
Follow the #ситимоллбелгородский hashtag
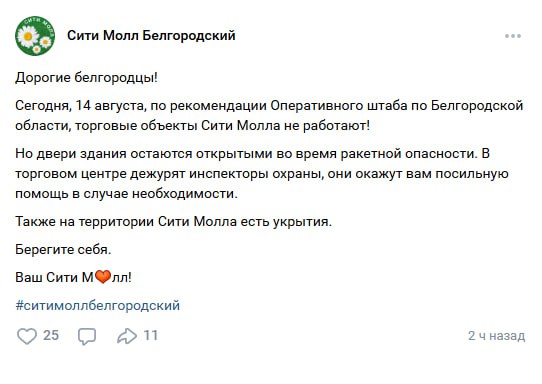pos(97,306)
